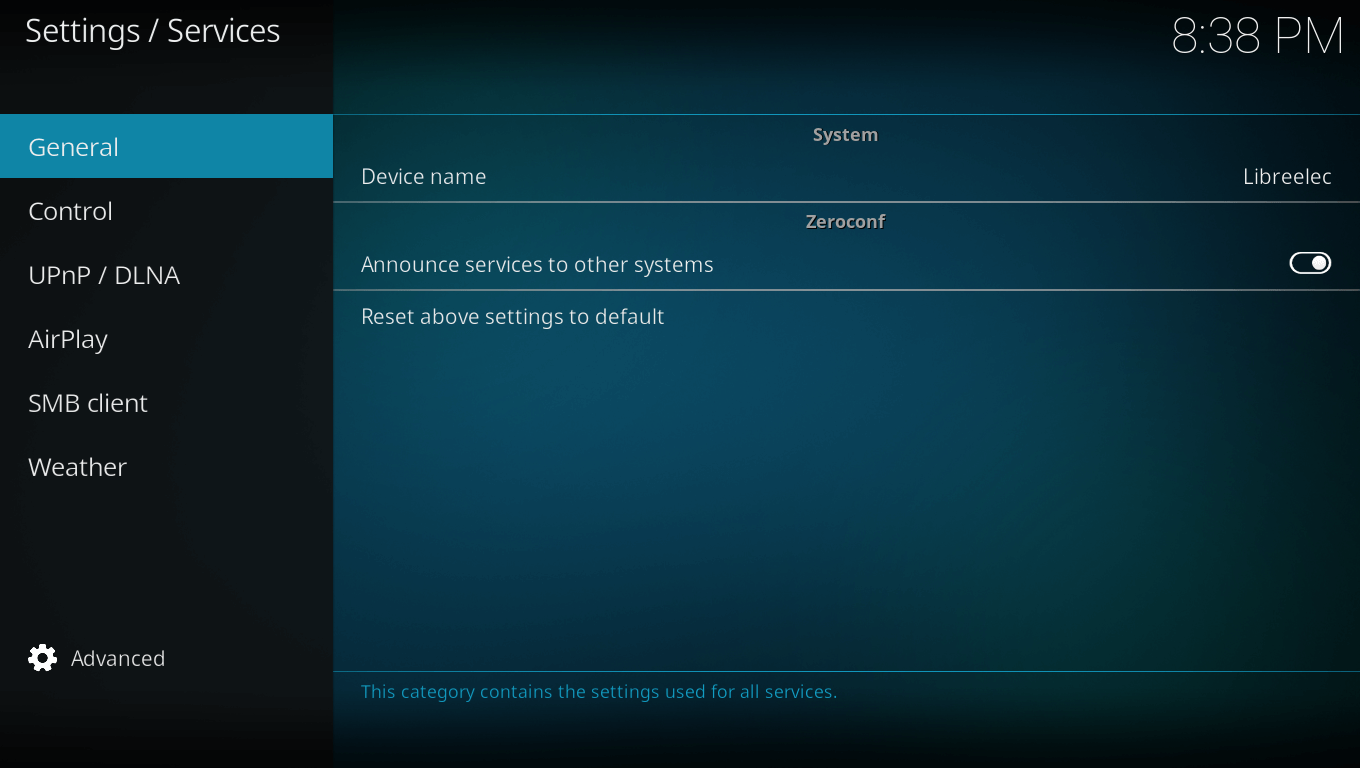The height and width of the screenshot is (768, 1360).
Task: Switch to the UPnP / DLNA category
Action: click(x=104, y=275)
